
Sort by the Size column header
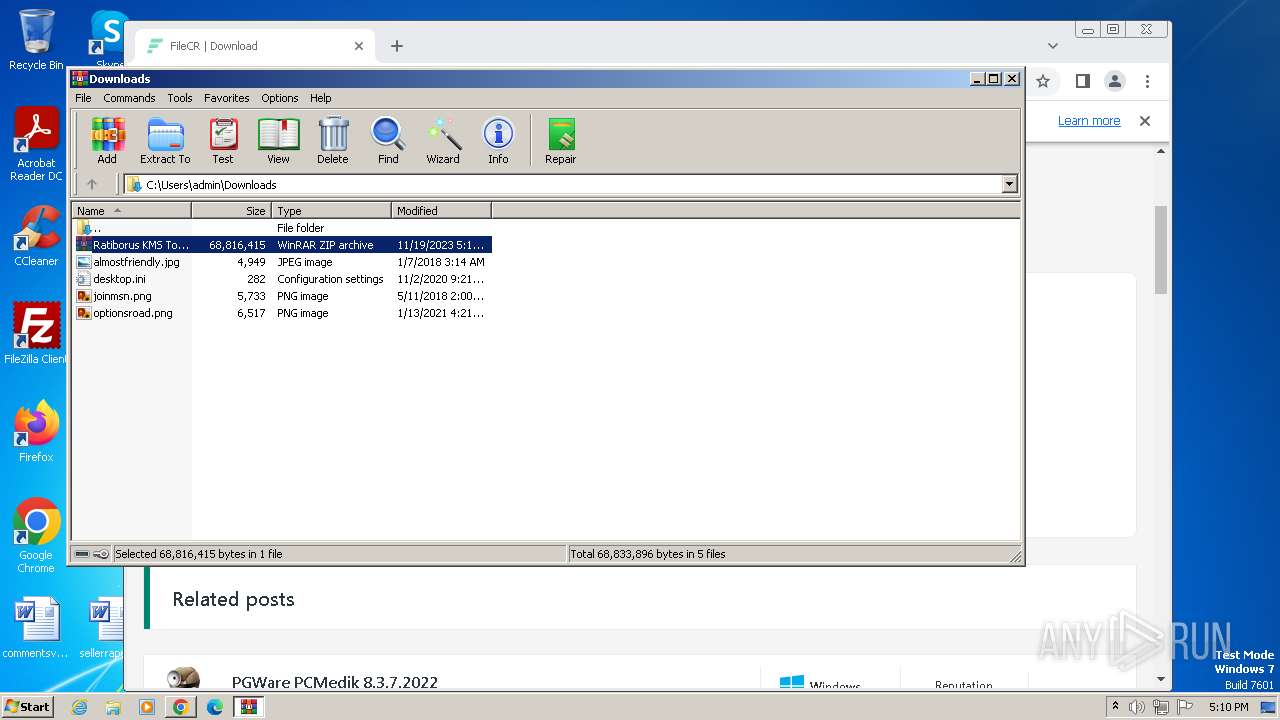pyautogui.click(x=231, y=210)
